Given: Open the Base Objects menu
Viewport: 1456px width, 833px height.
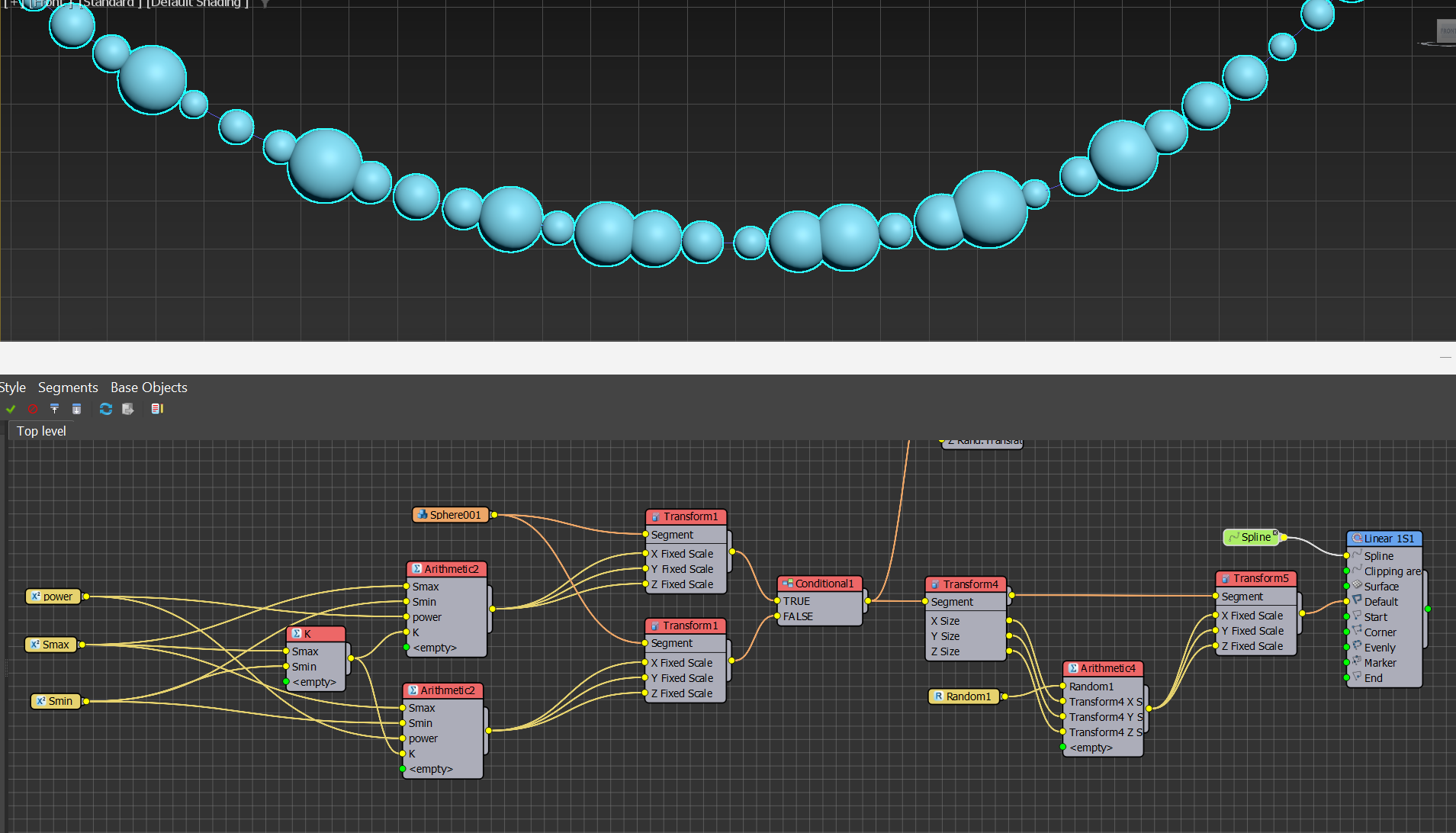Looking at the screenshot, I should (x=149, y=388).
